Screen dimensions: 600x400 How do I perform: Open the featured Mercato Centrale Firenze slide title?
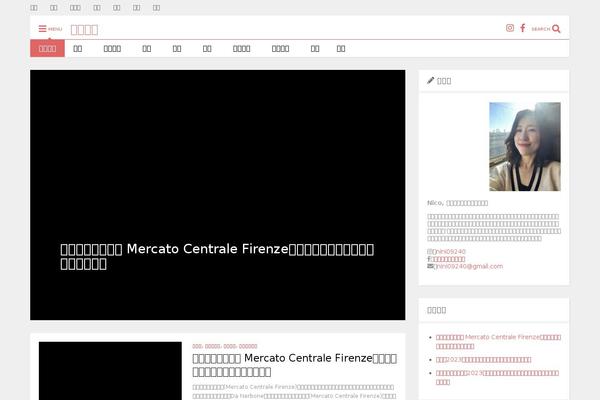[x=217, y=256]
